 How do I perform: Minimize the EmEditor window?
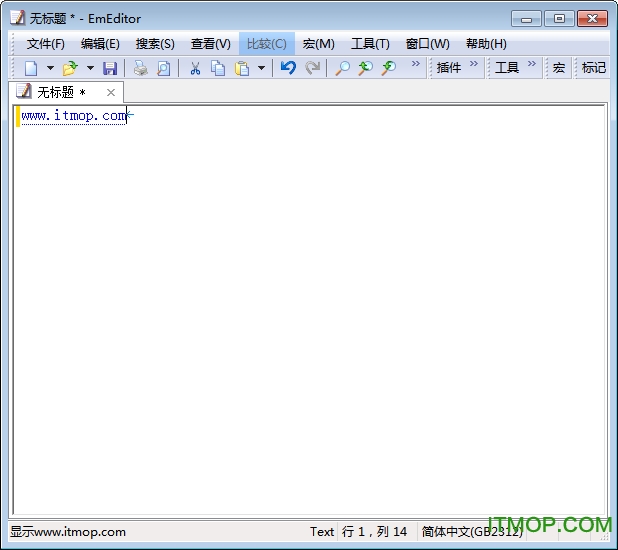point(526,19)
